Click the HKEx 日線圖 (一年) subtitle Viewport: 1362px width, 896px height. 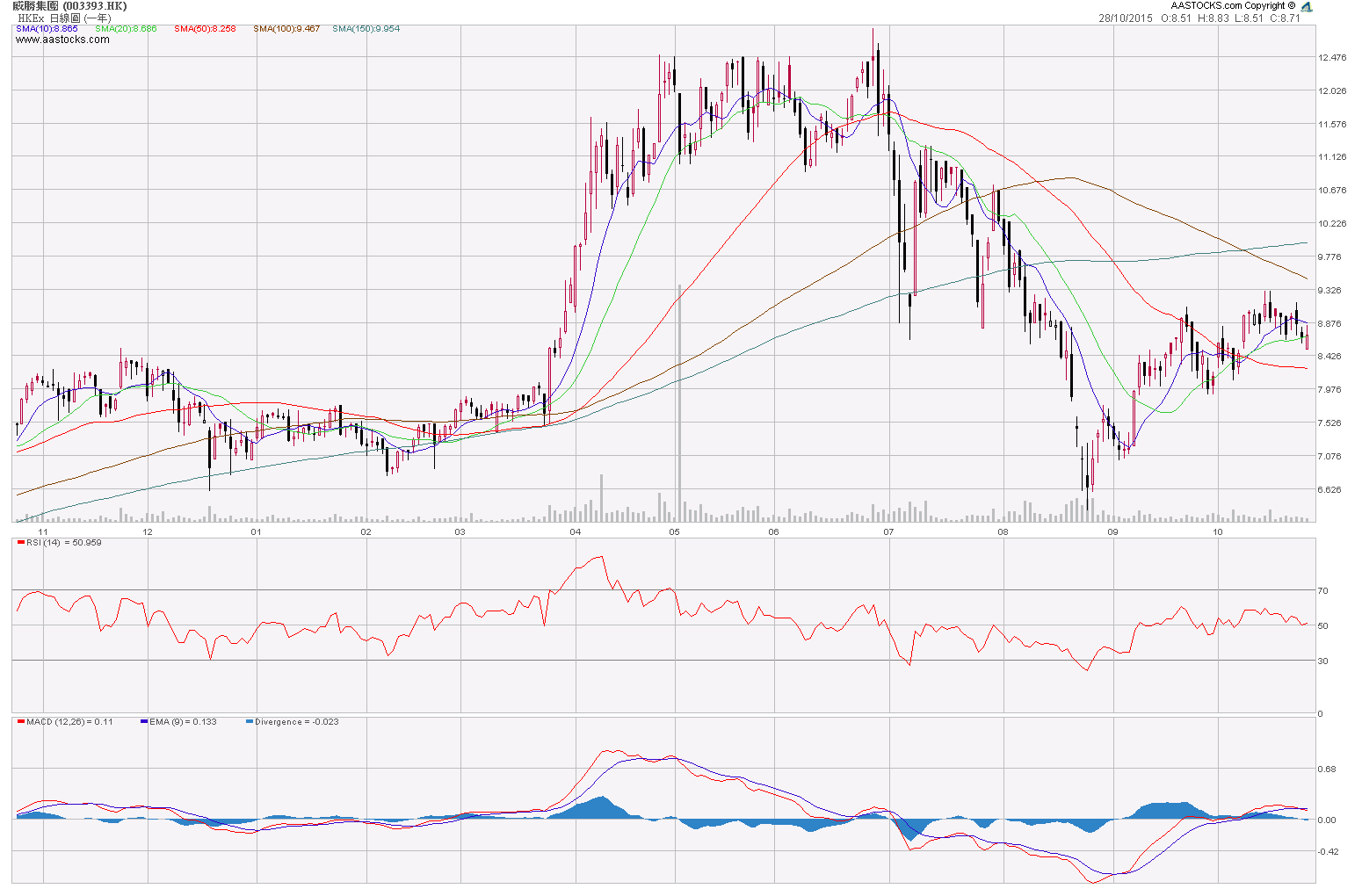tap(64, 18)
